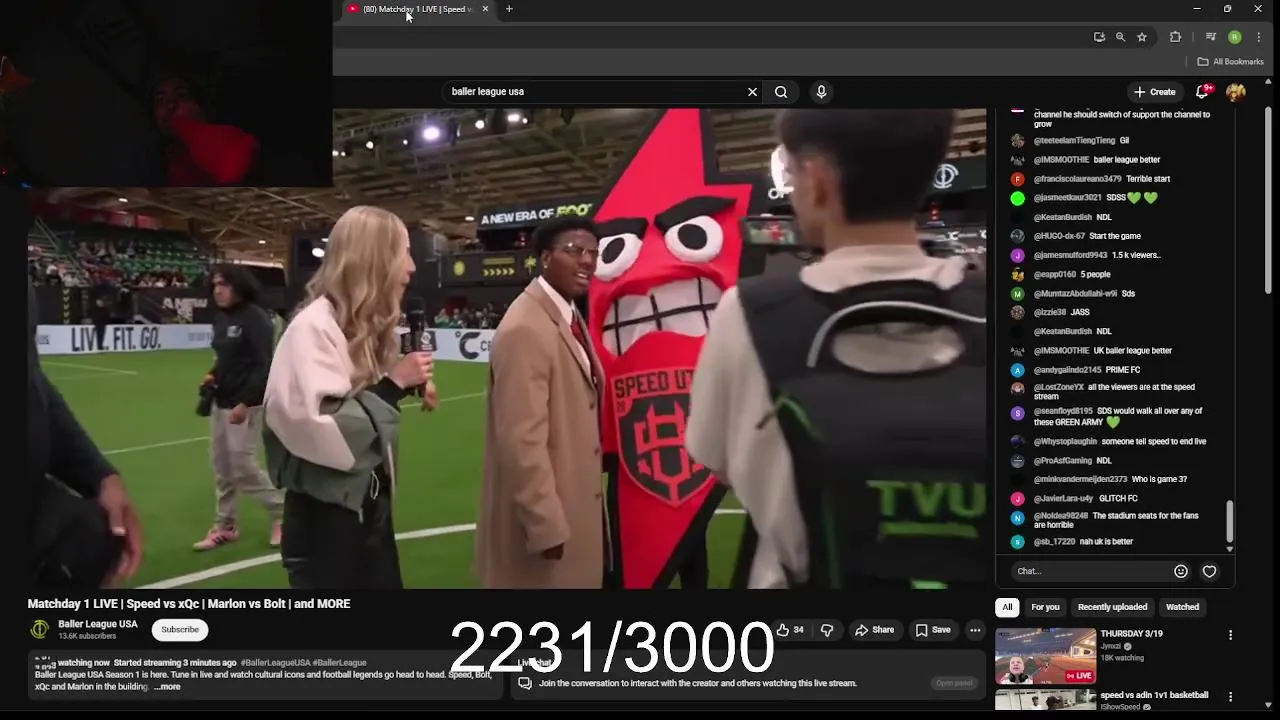Open the Chrome zoom magnifier icon
This screenshot has width=1280, height=720.
[x=1120, y=37]
